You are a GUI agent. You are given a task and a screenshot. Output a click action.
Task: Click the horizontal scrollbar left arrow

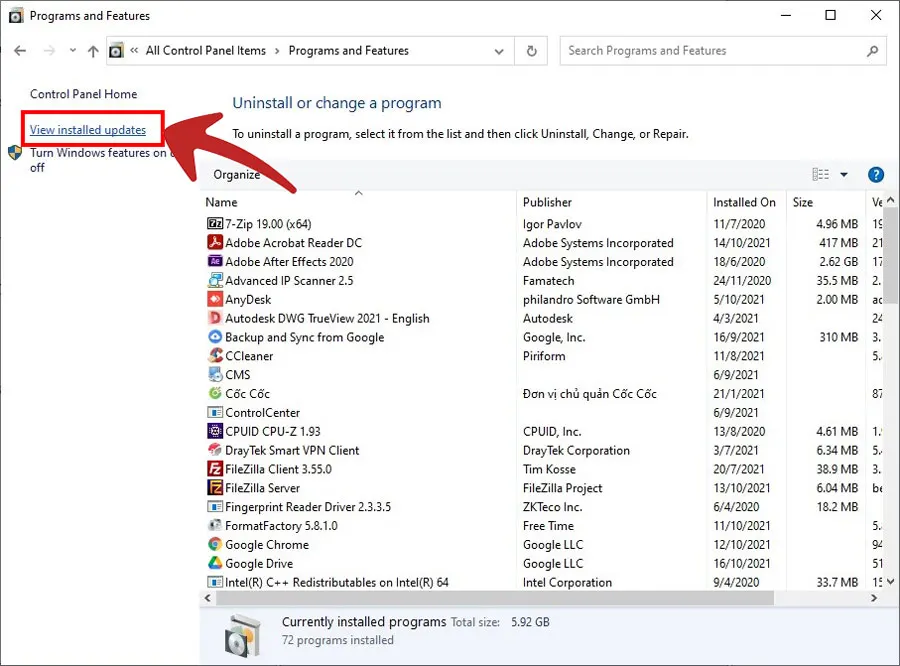coord(208,598)
